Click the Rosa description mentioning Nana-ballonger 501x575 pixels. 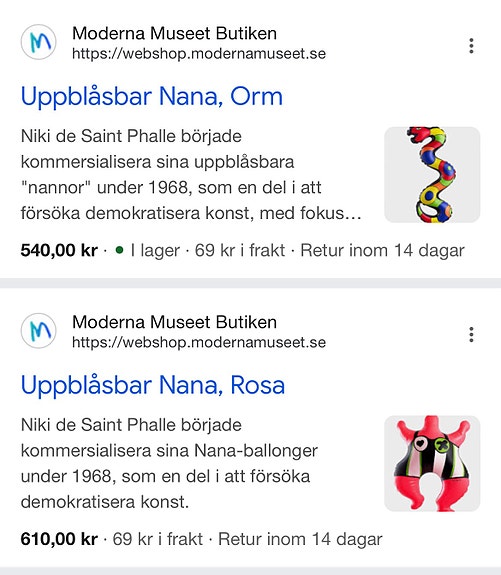pos(169,463)
